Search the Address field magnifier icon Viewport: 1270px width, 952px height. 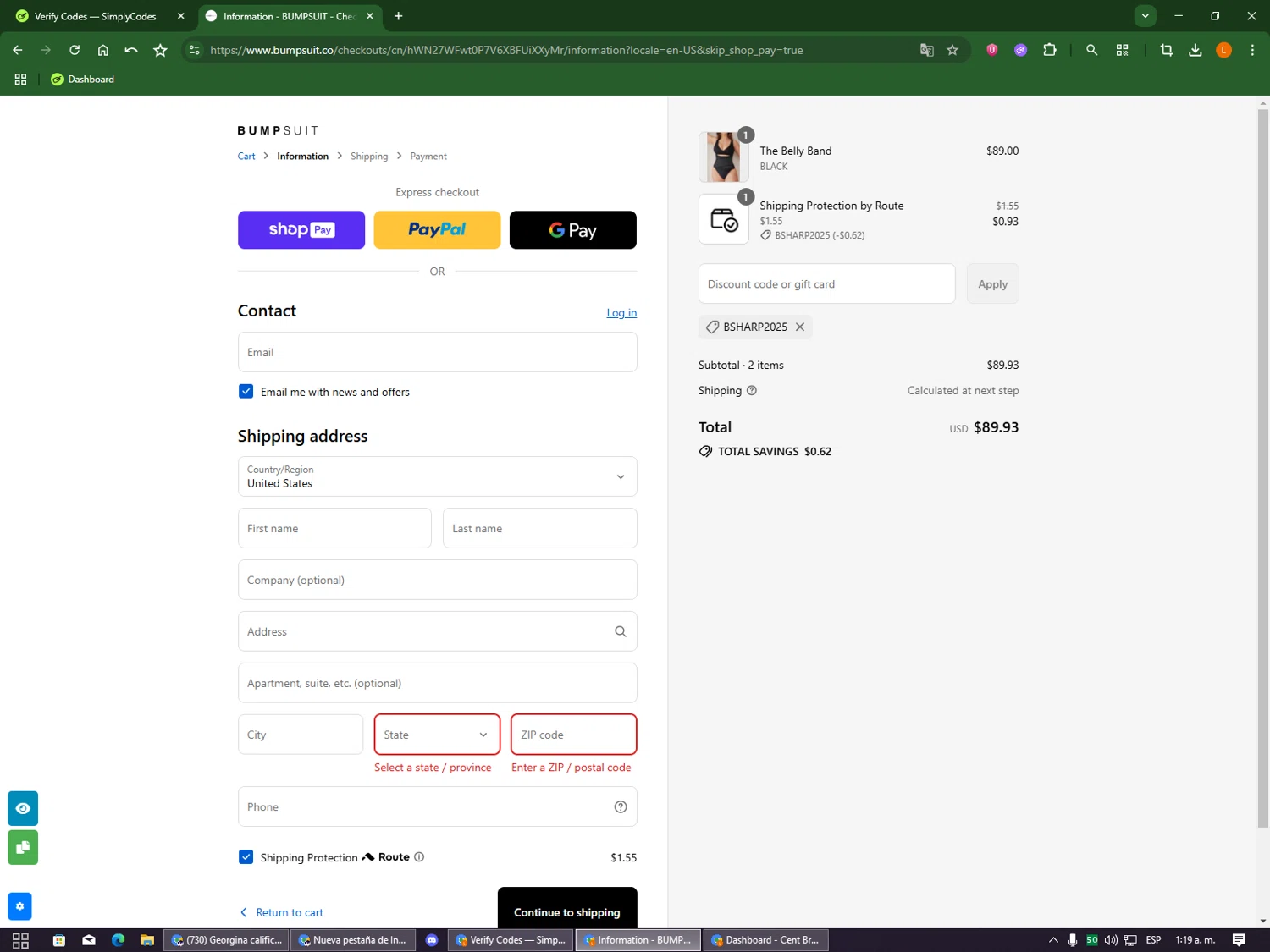pyautogui.click(x=621, y=631)
